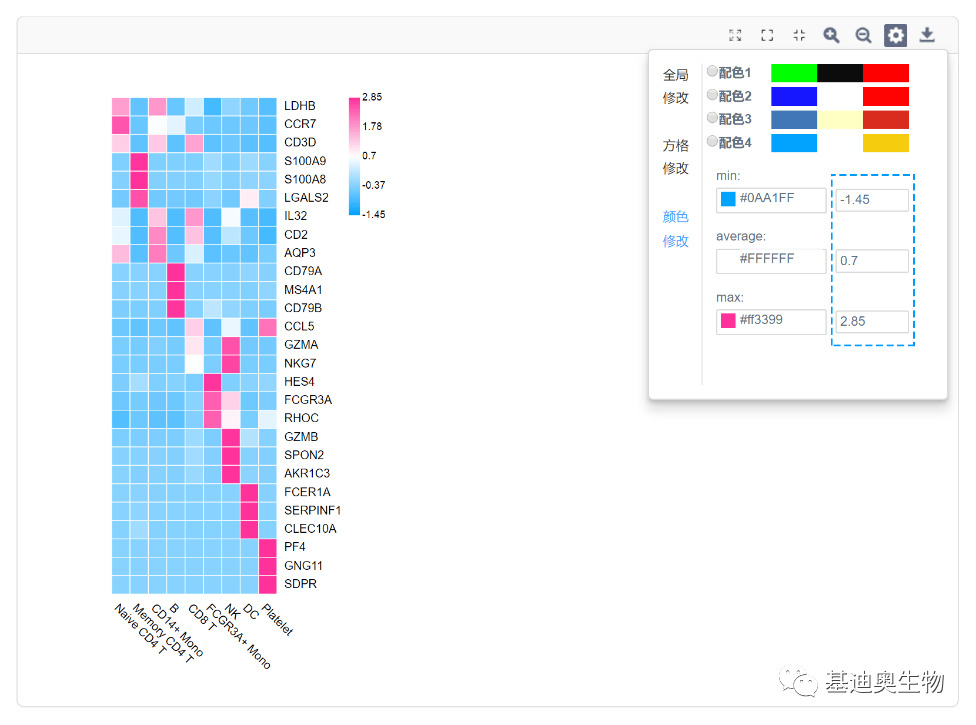Click the FCER1A gene row label
Screen dimensions: 976x725
(x=307, y=492)
